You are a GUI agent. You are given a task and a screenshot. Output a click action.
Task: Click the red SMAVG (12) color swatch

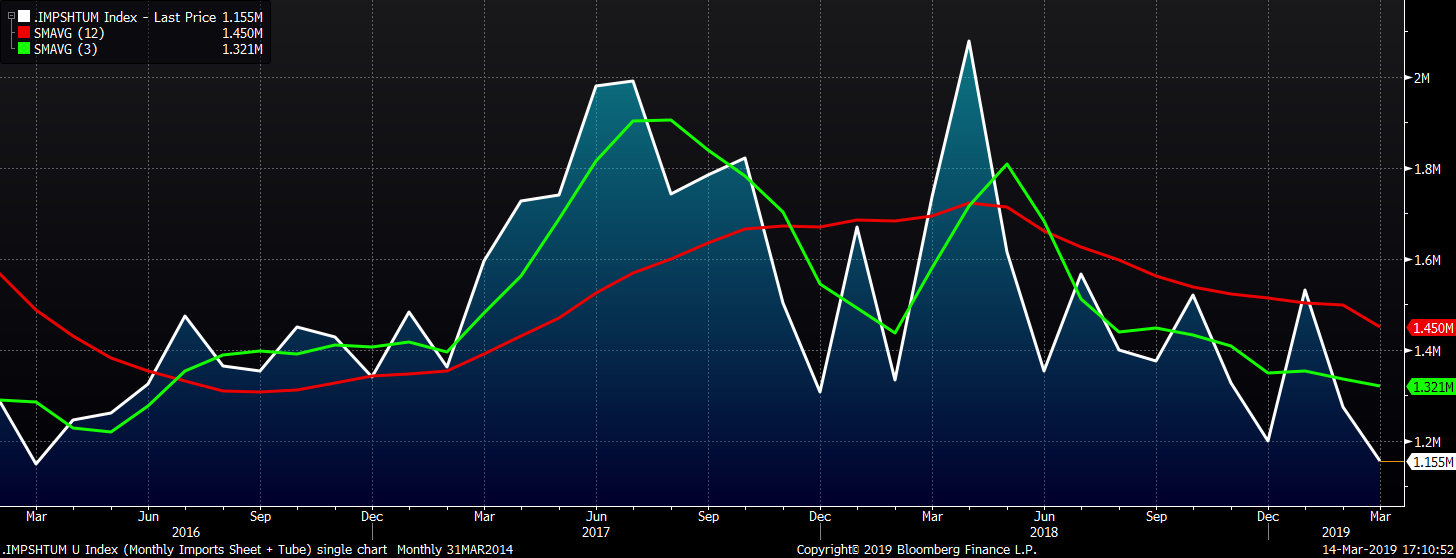(x=24, y=34)
